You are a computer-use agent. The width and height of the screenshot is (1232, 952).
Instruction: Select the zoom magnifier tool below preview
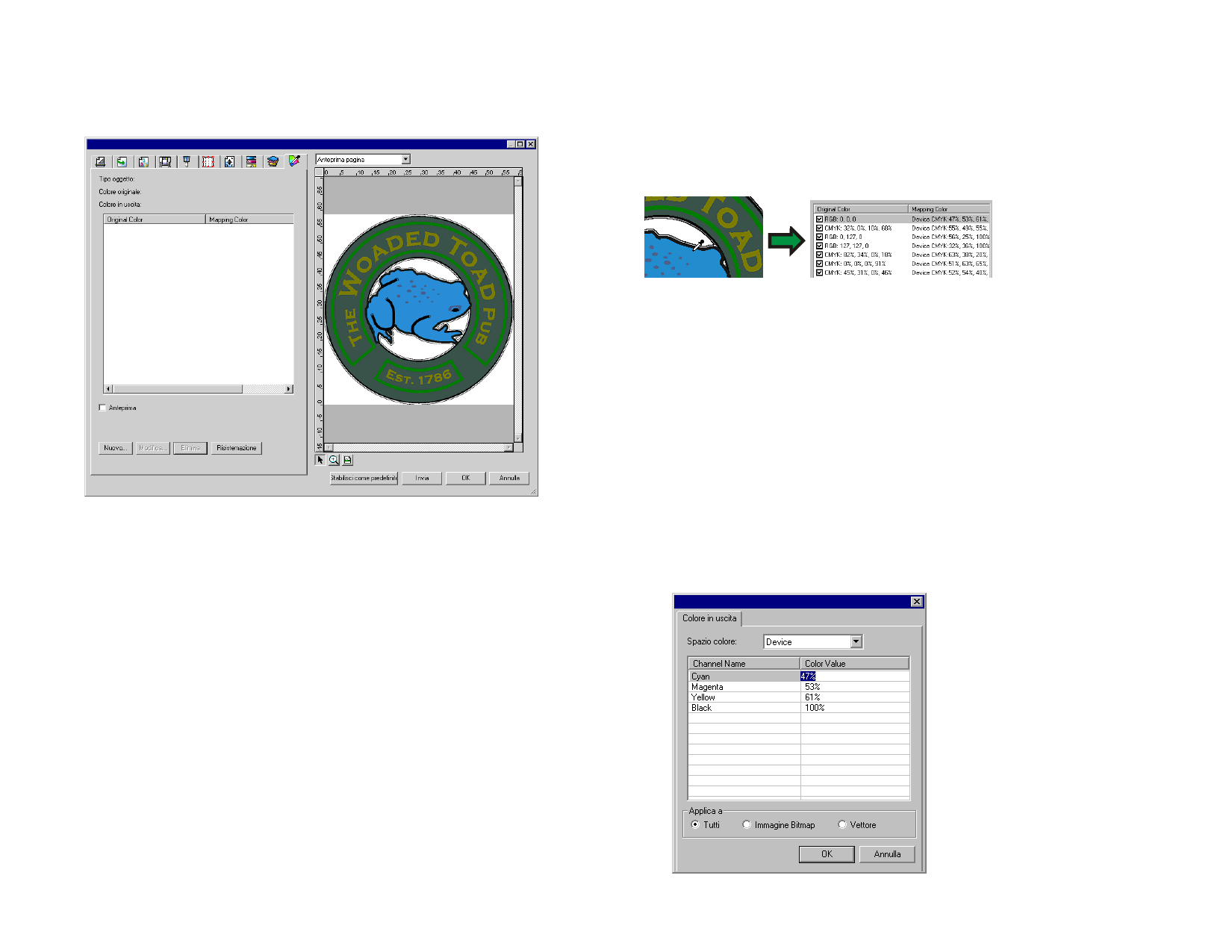click(x=334, y=460)
